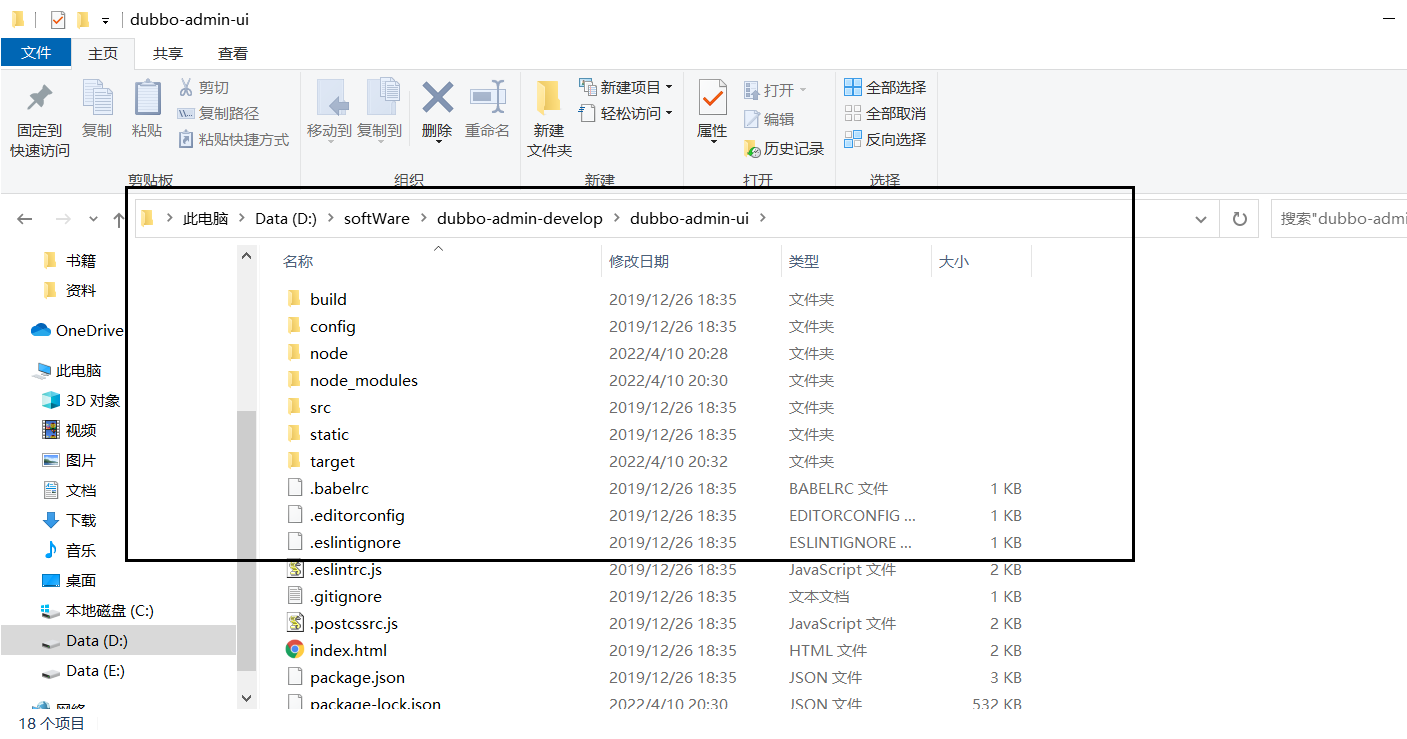This screenshot has width=1407, height=739.
Task: Switch to the 主页 (Home) tab
Action: [x=103, y=54]
